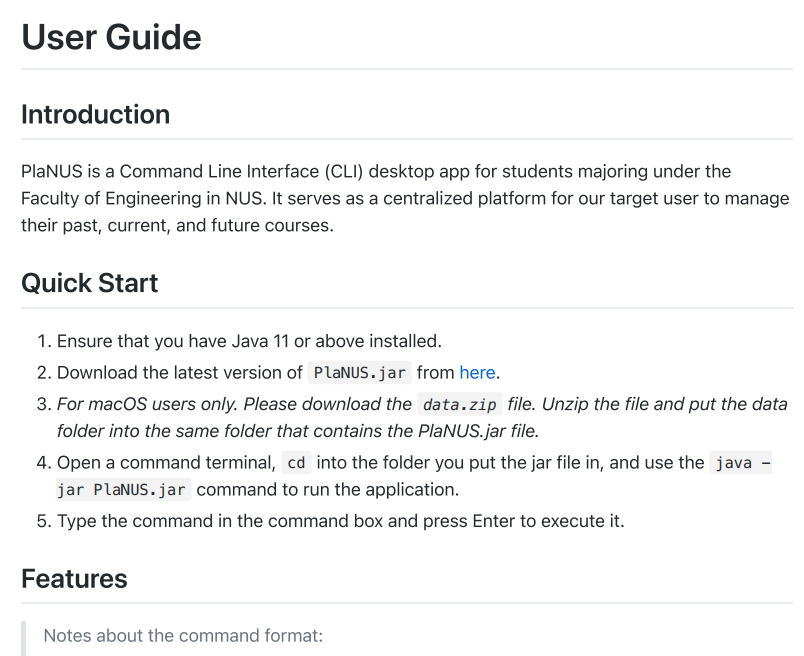
Task: Click the data.zip code snippet
Action: pyautogui.click(x=460, y=405)
